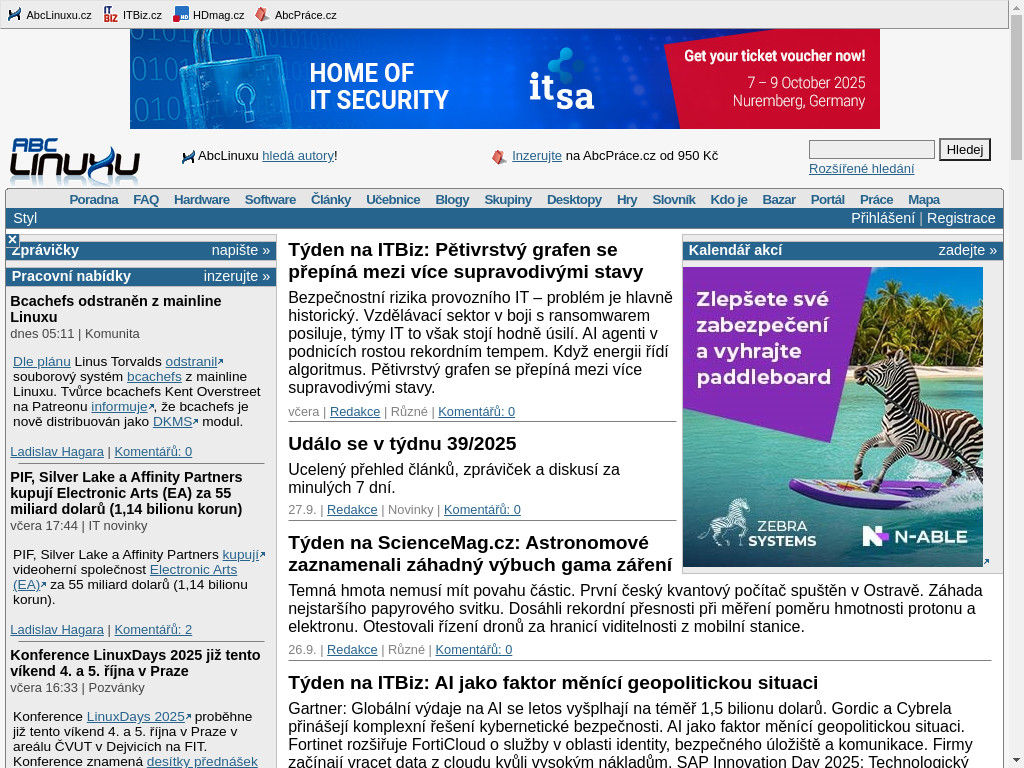
Task: Click the 'Inzerujte' link for AbcPráce.cz
Action: (536, 155)
